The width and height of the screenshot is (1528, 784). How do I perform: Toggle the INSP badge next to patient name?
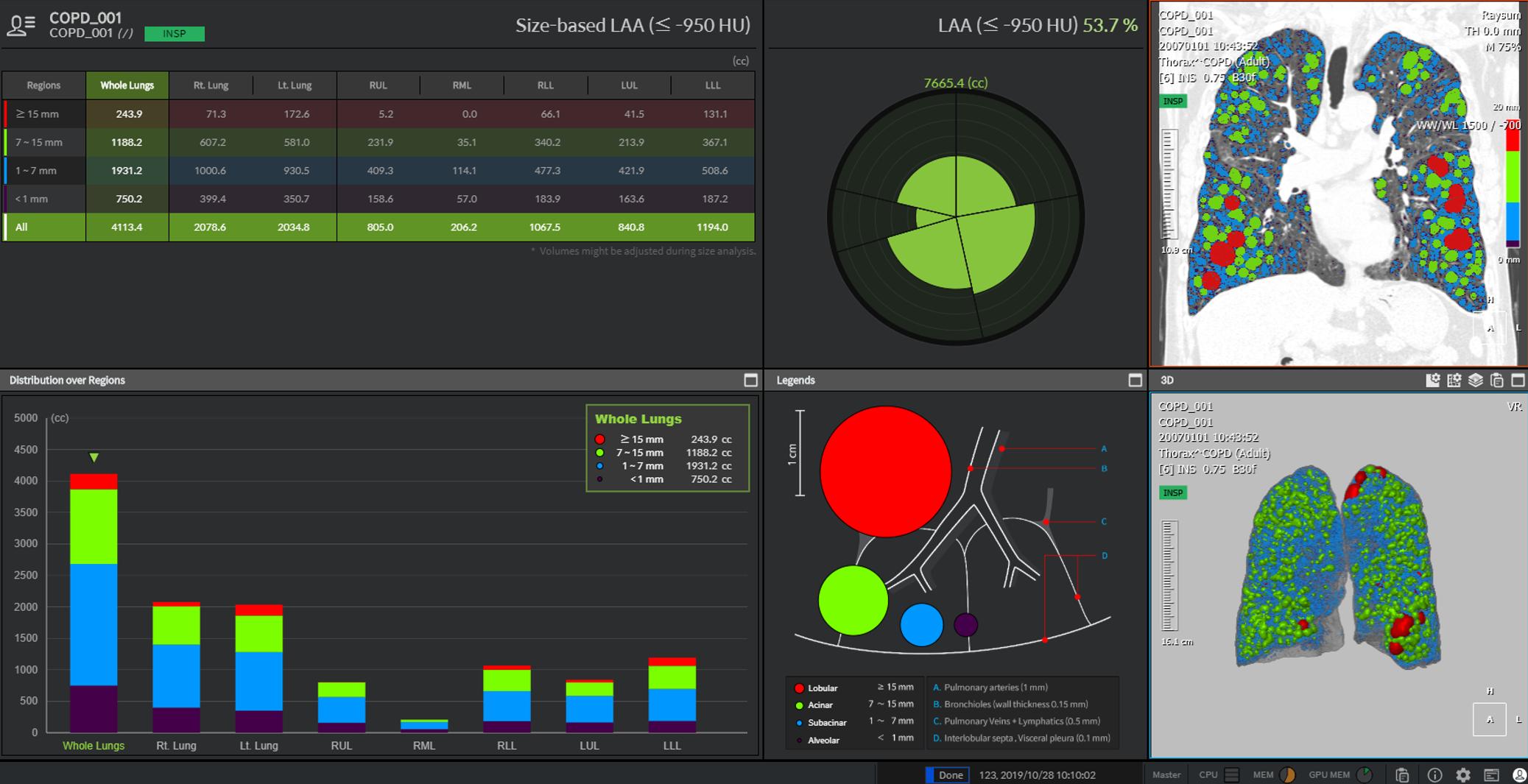pyautogui.click(x=175, y=34)
